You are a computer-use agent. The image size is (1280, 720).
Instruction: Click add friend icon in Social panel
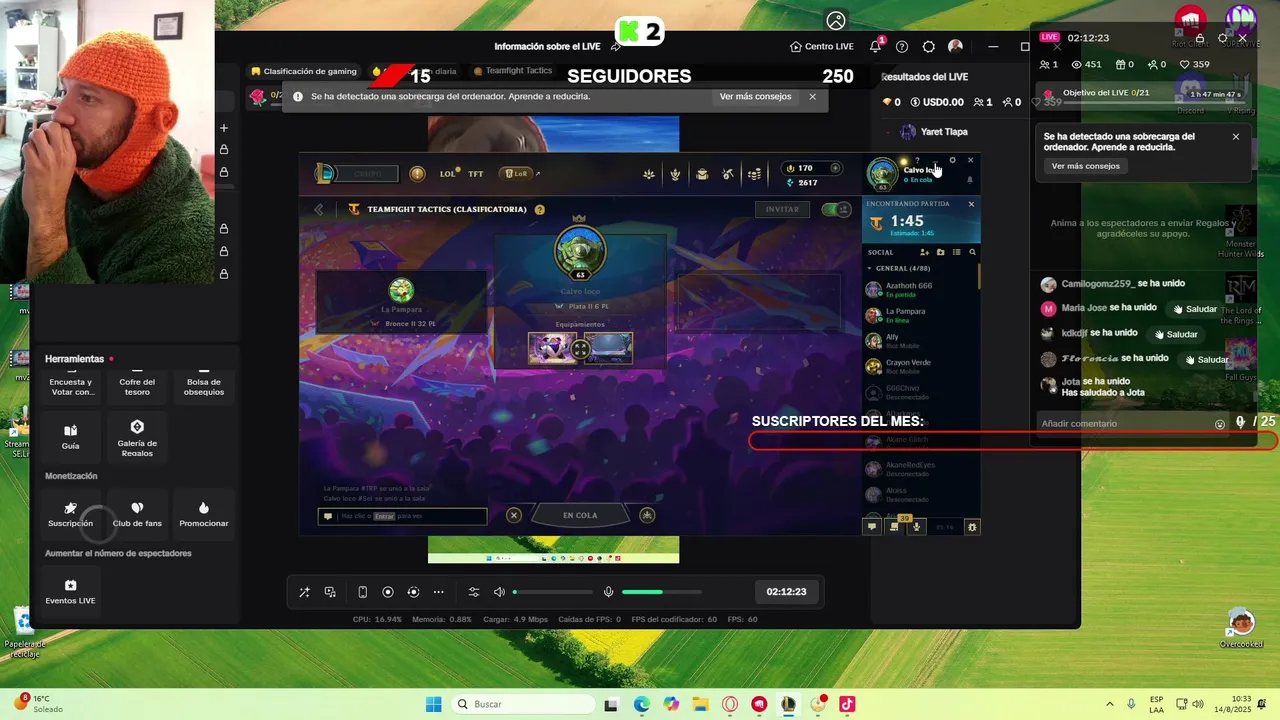click(x=924, y=252)
